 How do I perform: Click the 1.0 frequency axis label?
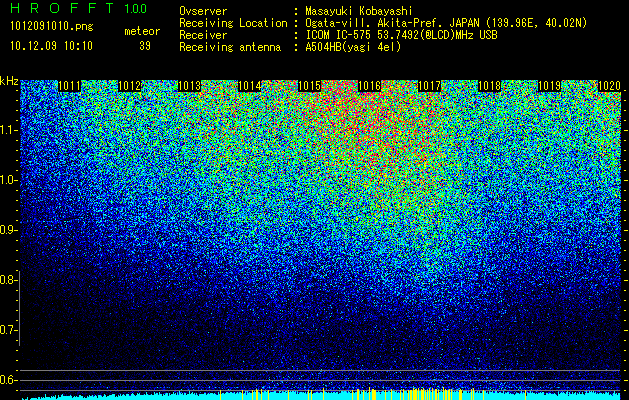point(9,181)
